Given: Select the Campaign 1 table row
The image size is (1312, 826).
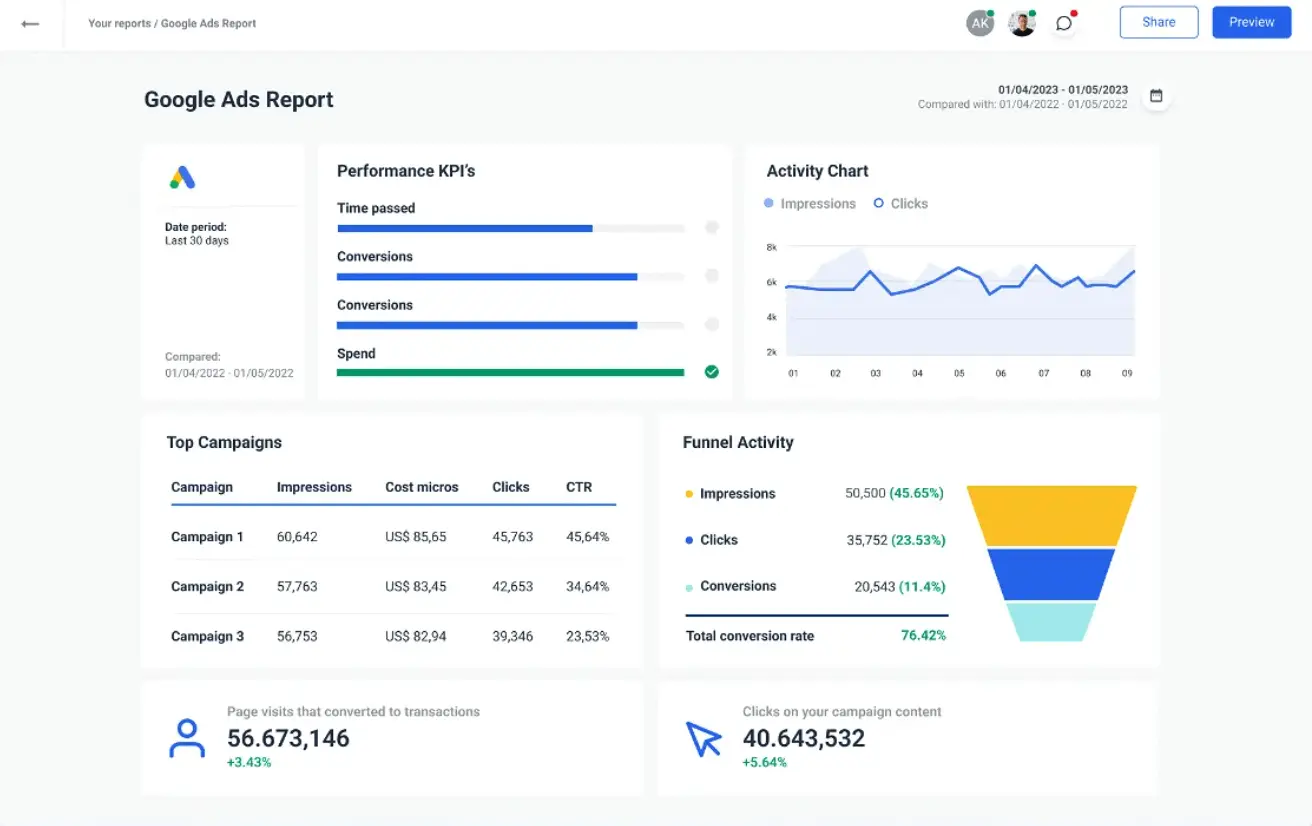Looking at the screenshot, I should pos(390,537).
